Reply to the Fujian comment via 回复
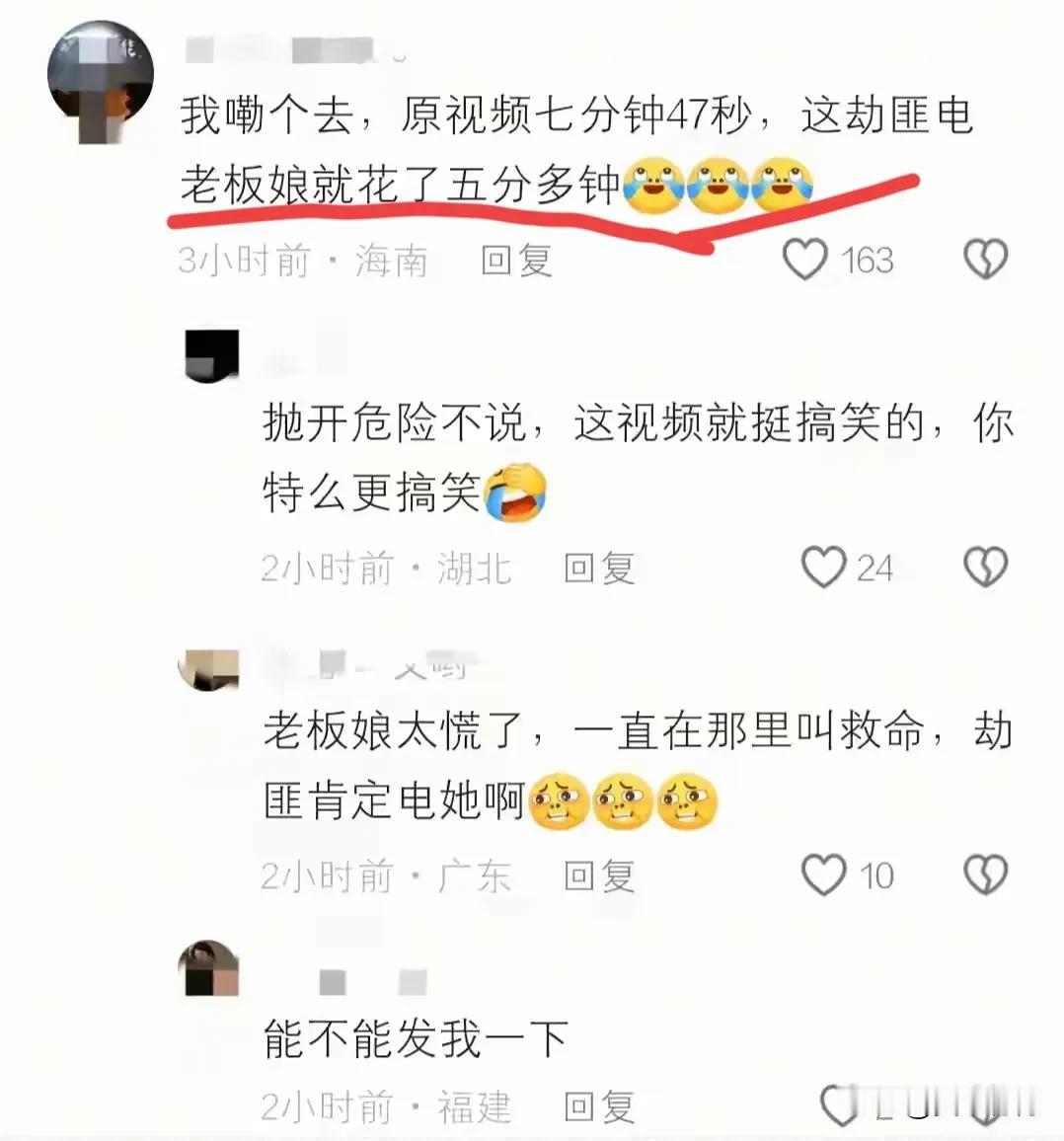The height and width of the screenshot is (1141, 1064). pos(599,1106)
